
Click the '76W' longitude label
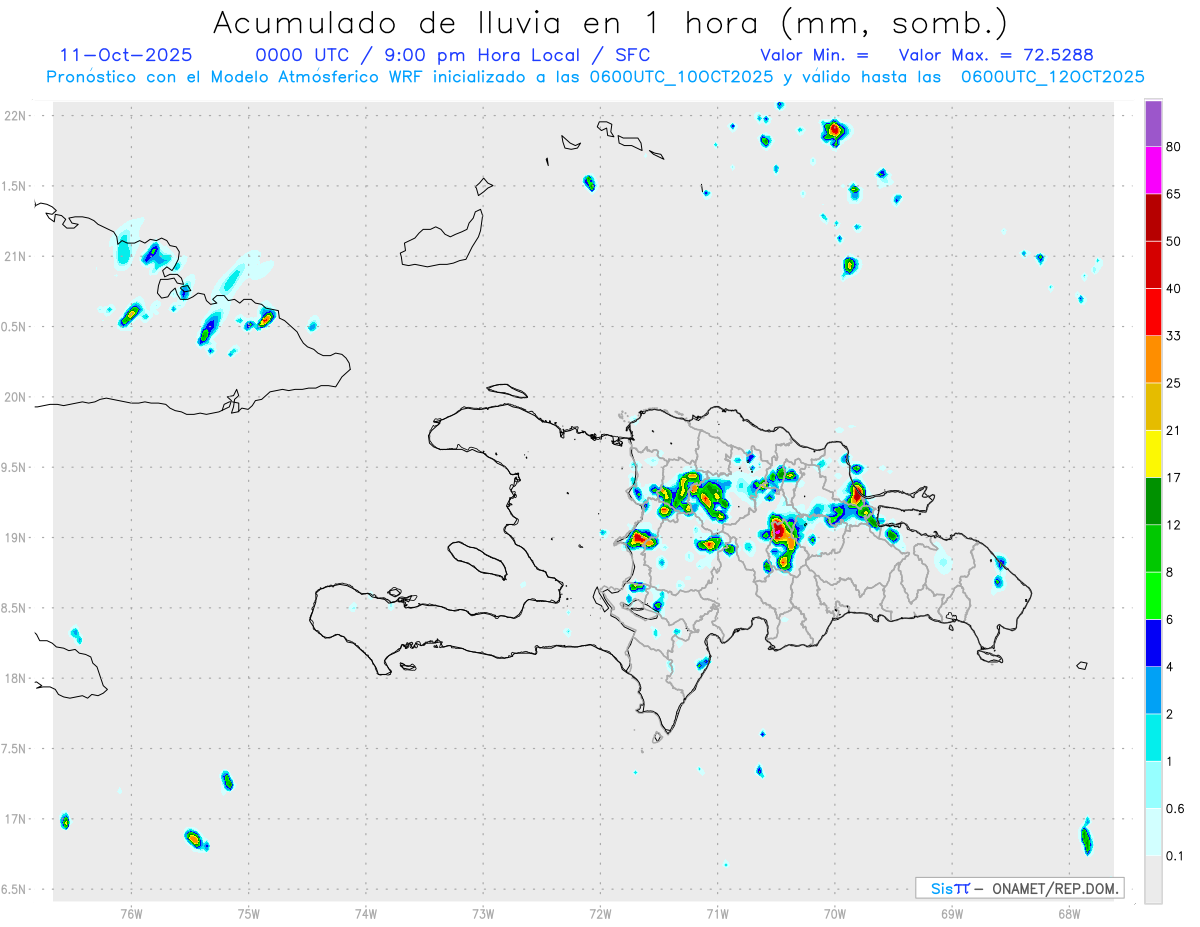point(131,914)
